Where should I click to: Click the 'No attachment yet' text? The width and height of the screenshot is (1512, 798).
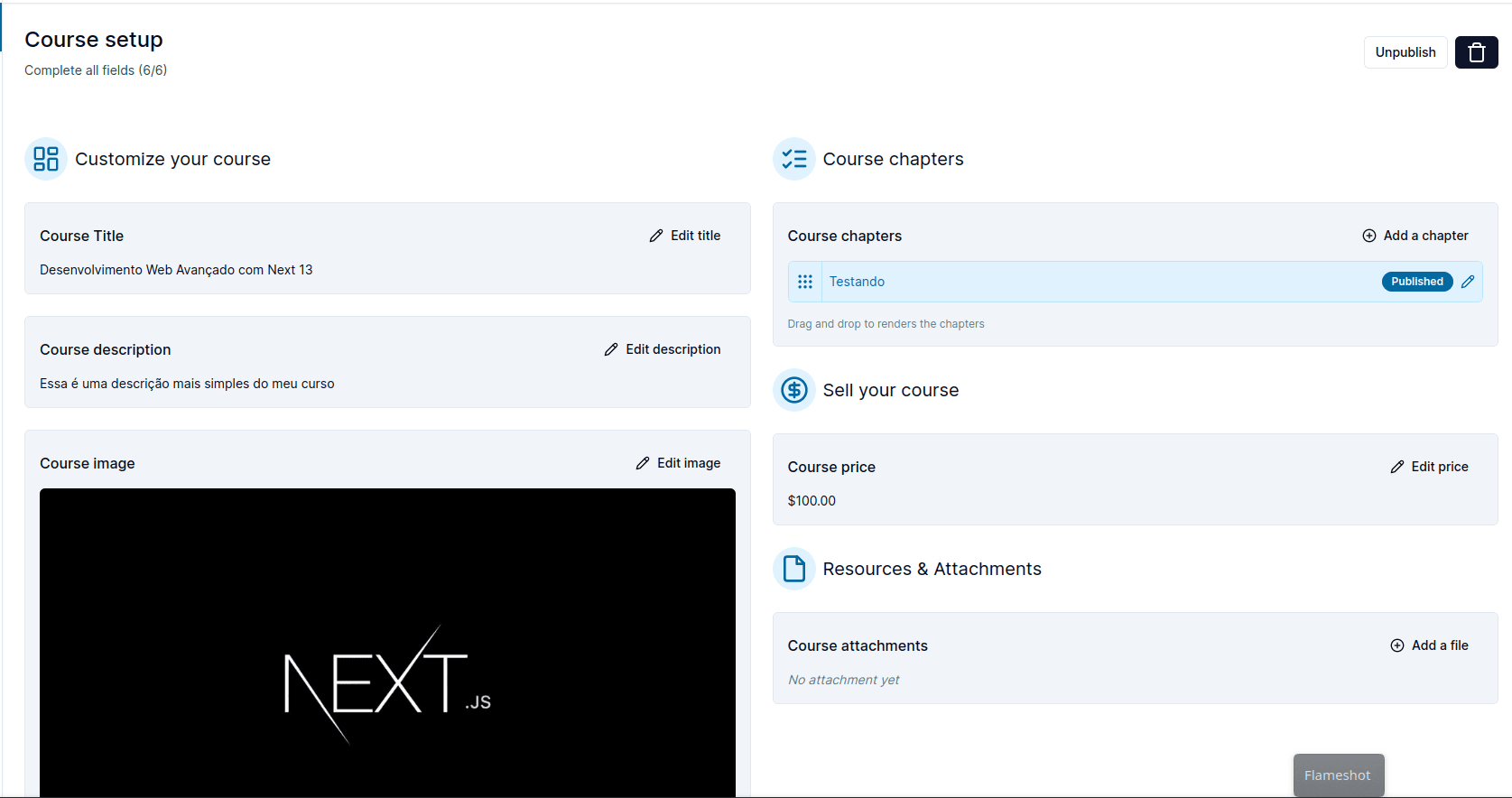pos(844,680)
